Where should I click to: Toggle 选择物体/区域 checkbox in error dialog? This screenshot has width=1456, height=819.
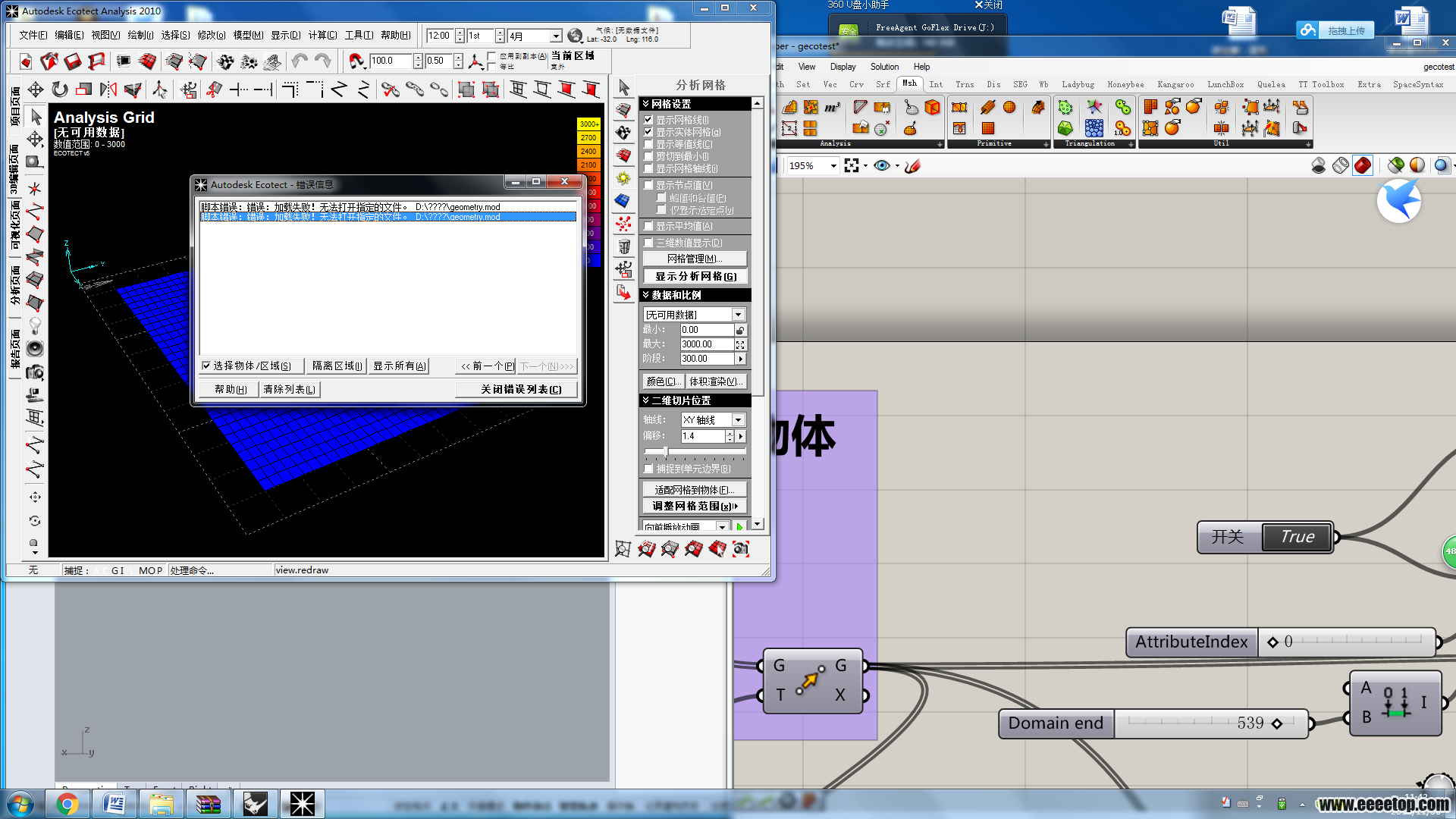pos(206,366)
